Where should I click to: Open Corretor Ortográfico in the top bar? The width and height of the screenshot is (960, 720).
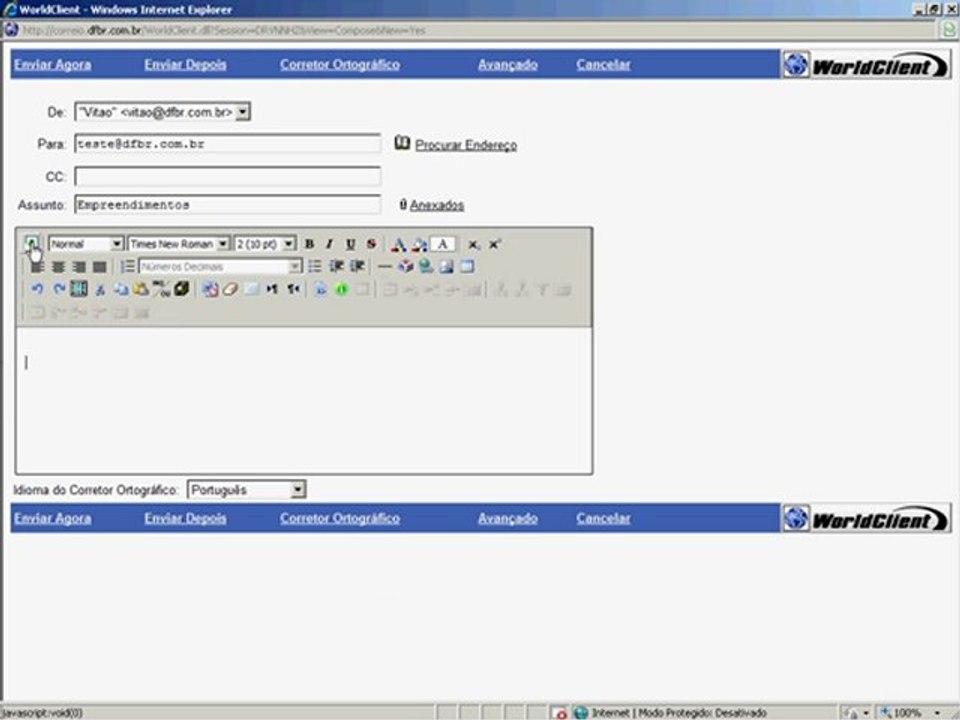340,64
